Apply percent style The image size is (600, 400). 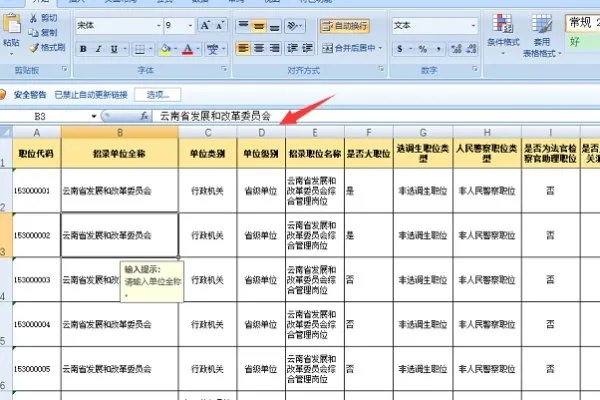pos(422,49)
